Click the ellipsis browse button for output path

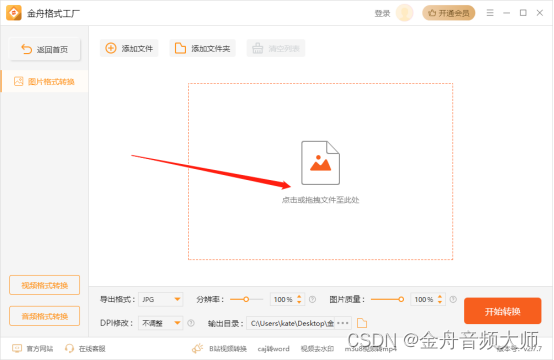(343, 323)
